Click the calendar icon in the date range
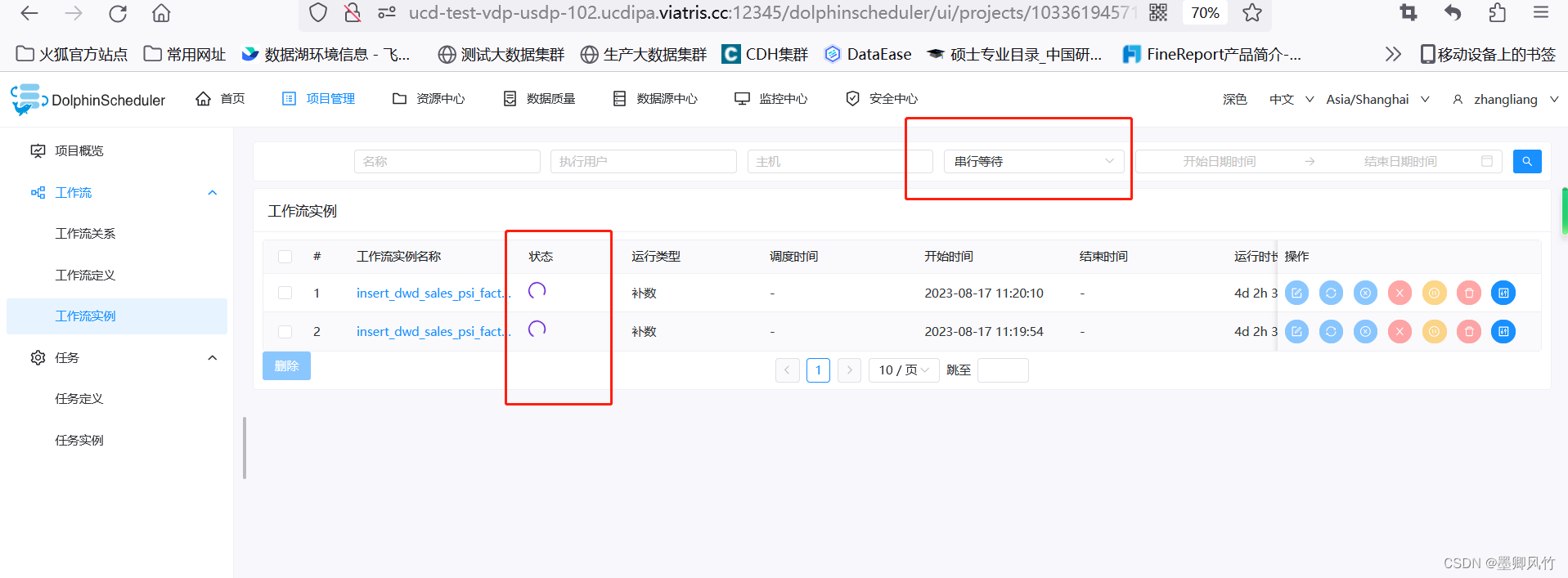 (1487, 161)
